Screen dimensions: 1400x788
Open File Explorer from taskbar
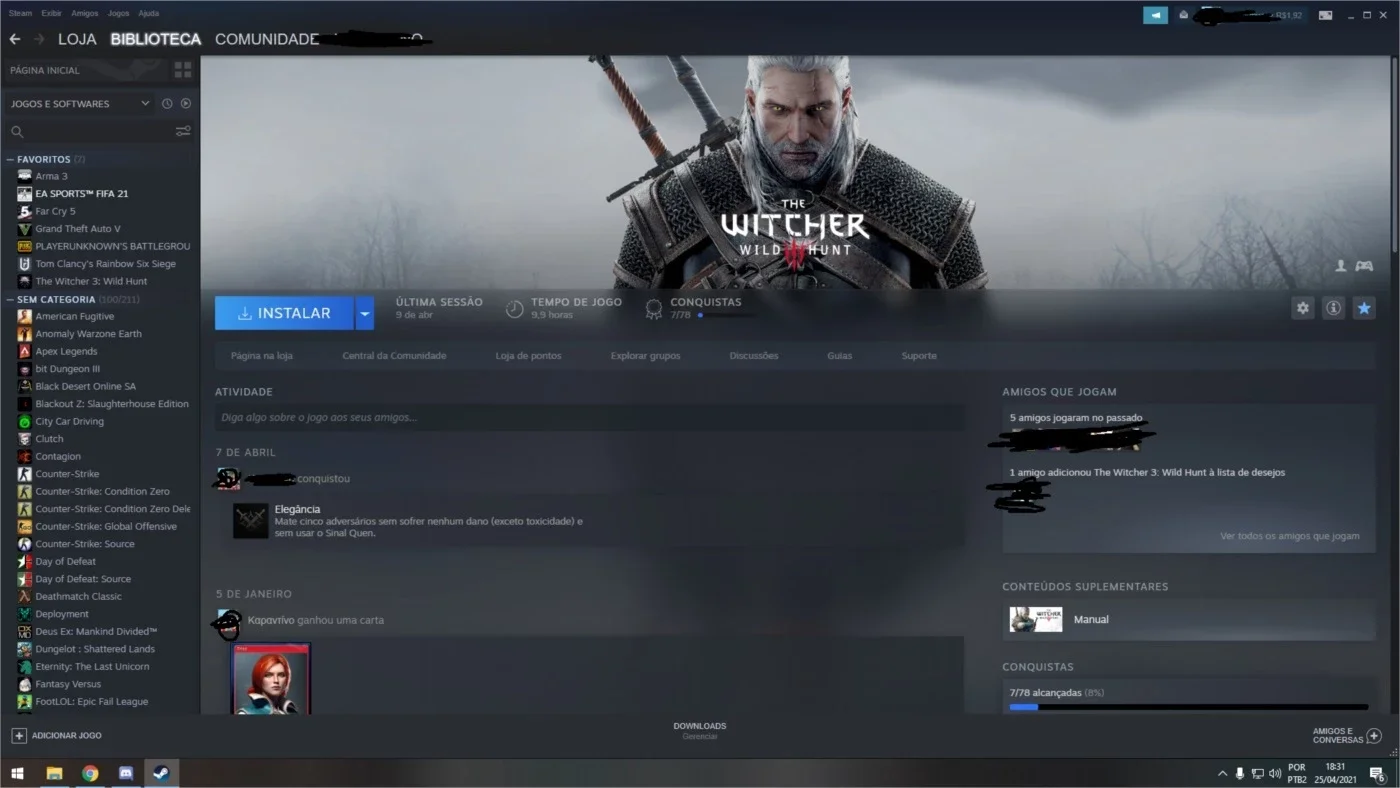54,773
